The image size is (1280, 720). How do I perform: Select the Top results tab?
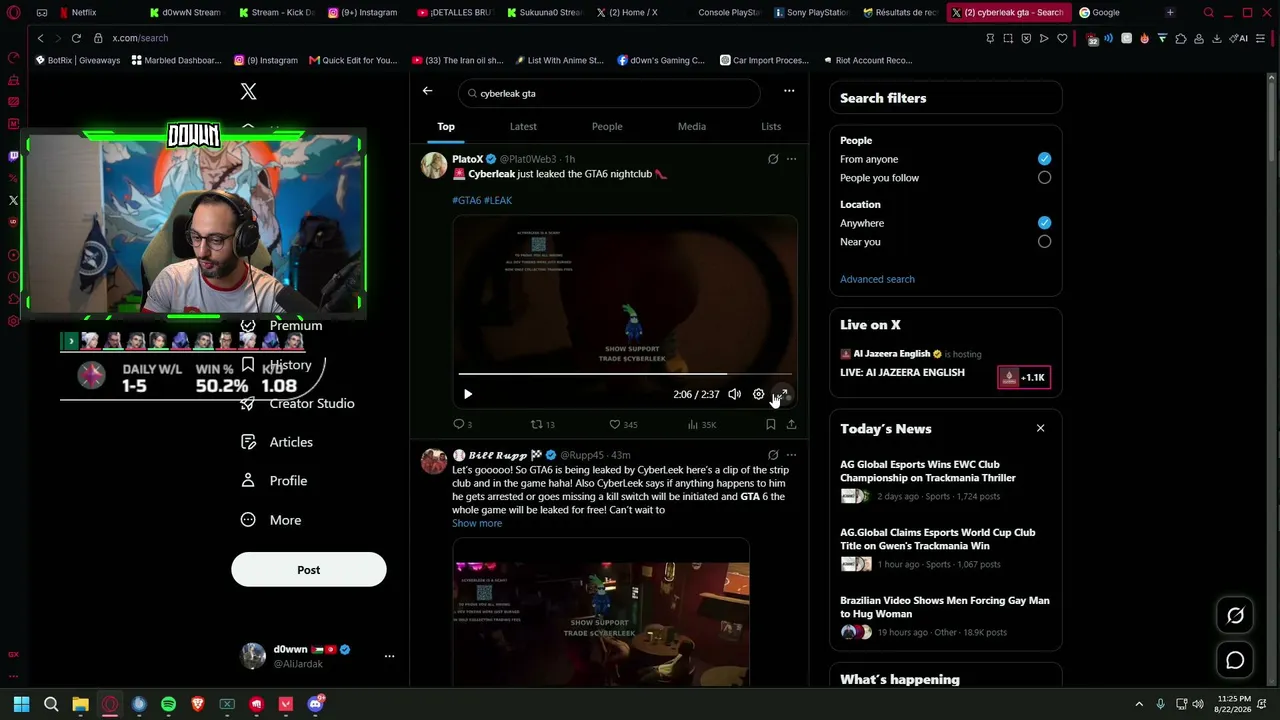446,127
